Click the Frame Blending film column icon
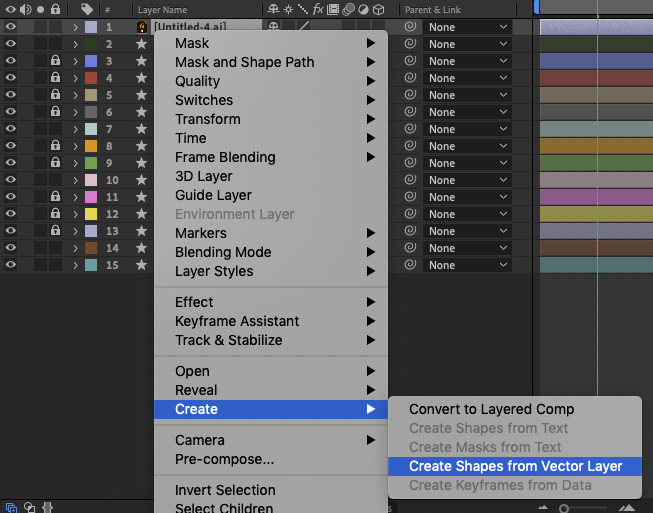Image resolution: width=653 pixels, height=513 pixels. point(332,9)
